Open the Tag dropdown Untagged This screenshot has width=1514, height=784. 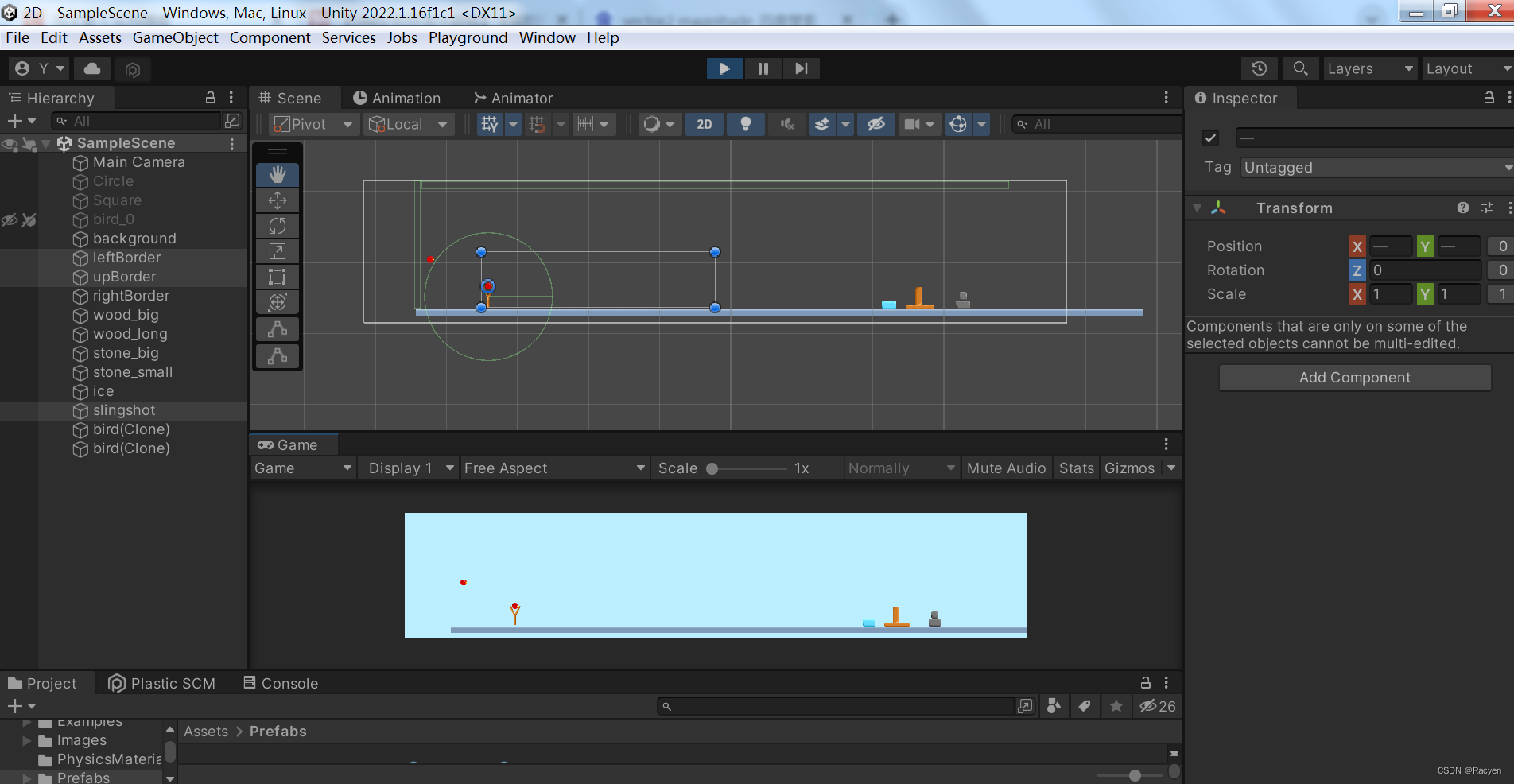[x=1377, y=168]
